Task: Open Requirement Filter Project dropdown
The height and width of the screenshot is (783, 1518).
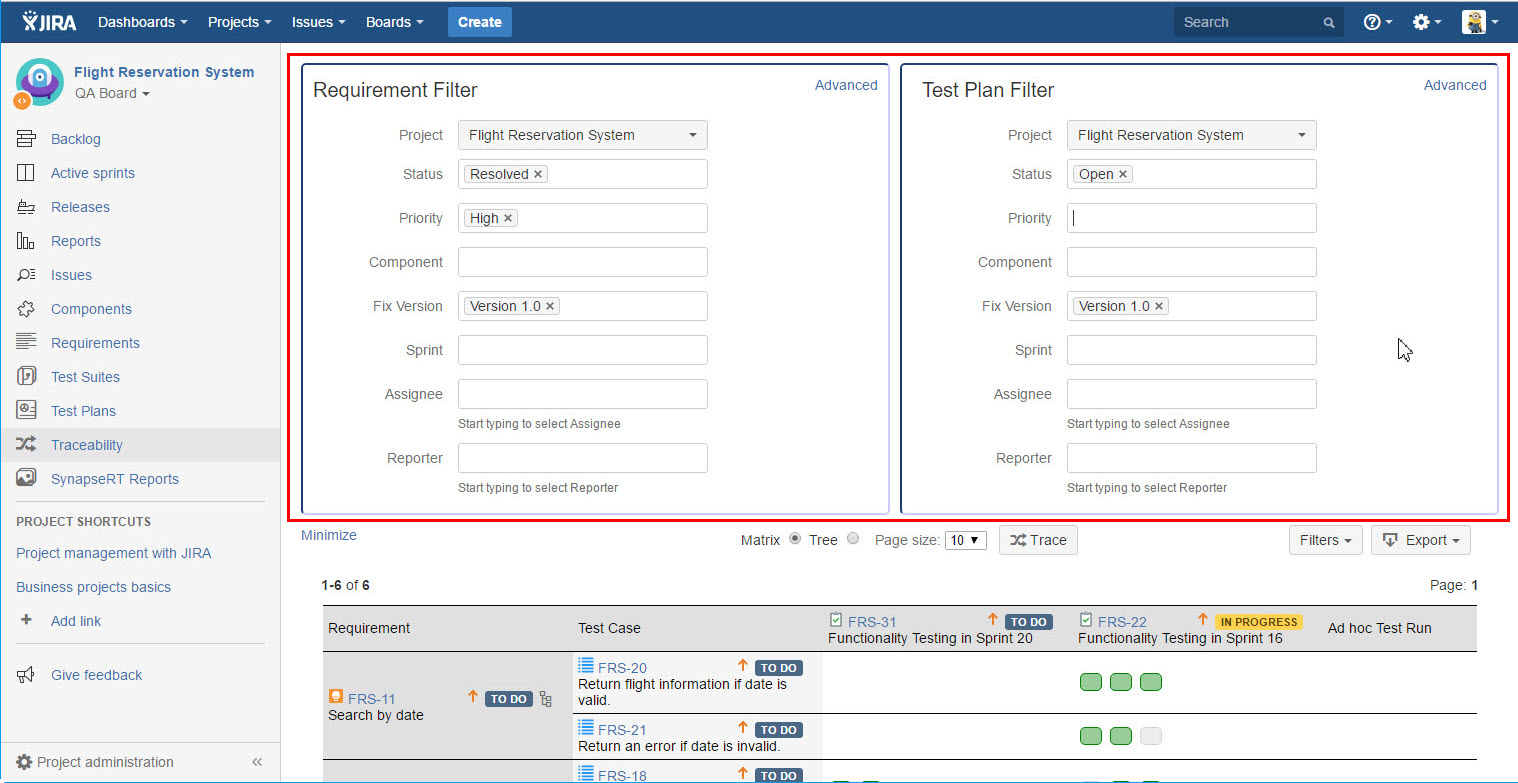Action: pos(583,135)
